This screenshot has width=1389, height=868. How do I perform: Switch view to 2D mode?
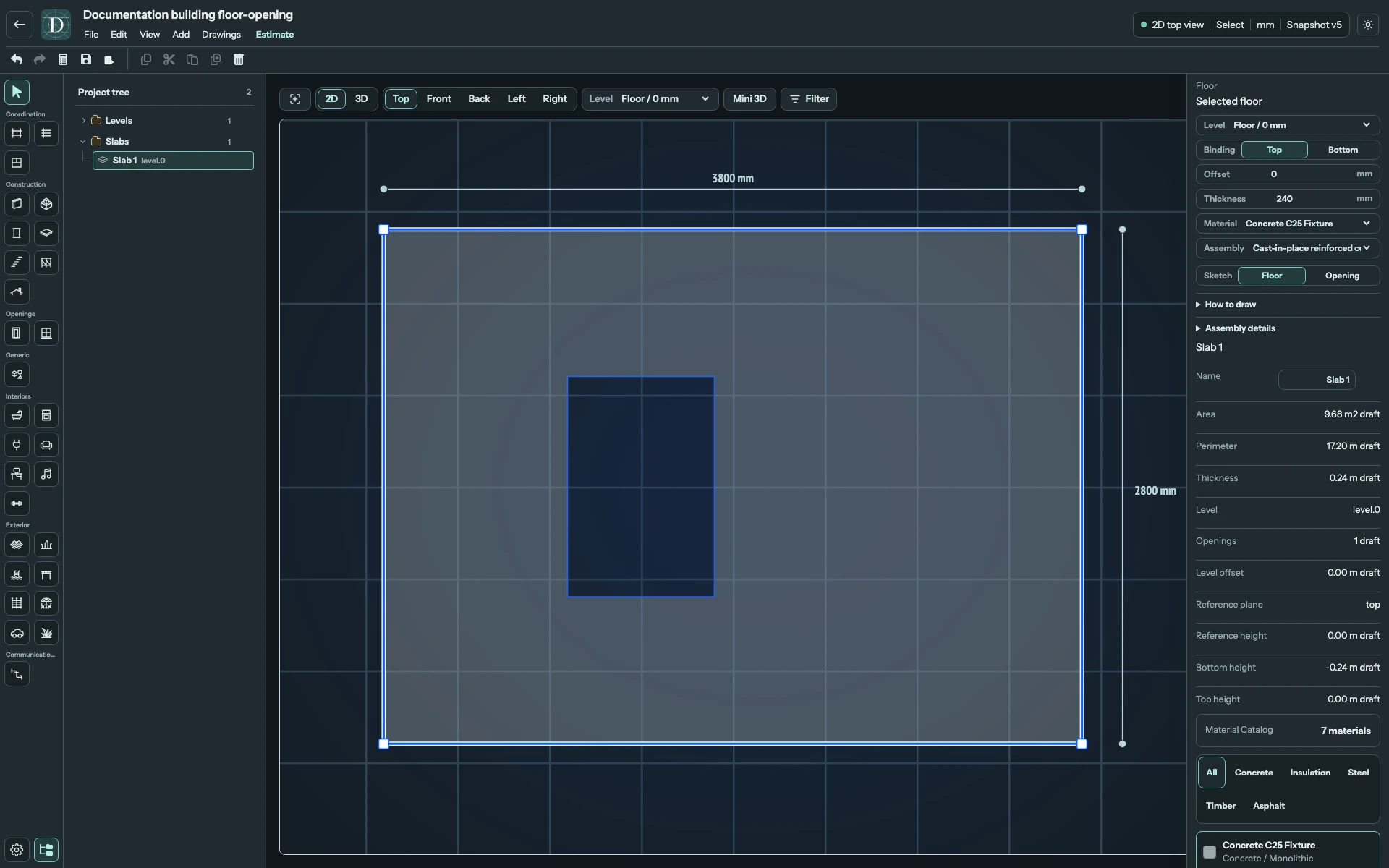(x=331, y=99)
